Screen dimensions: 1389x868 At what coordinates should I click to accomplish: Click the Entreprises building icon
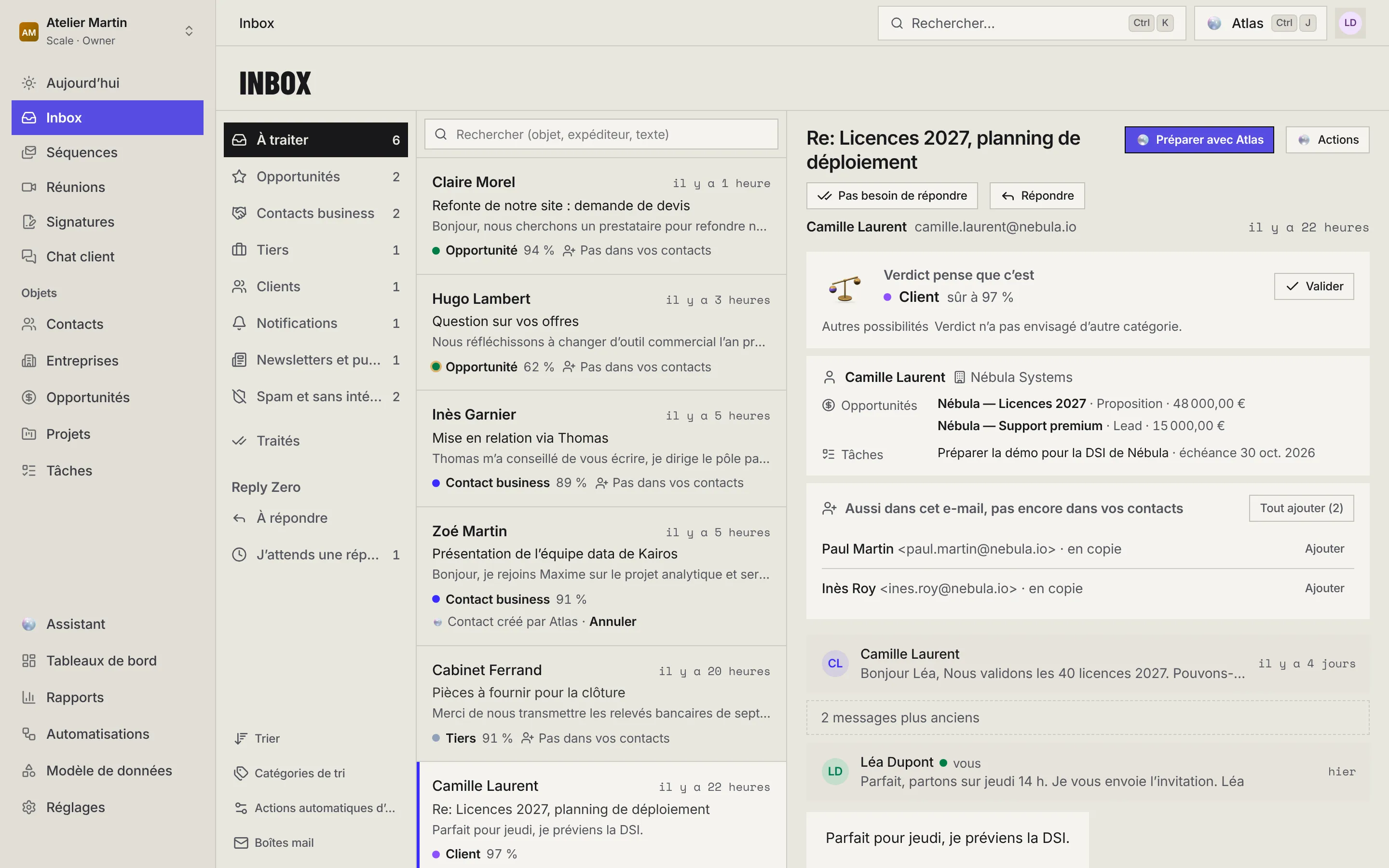29,361
